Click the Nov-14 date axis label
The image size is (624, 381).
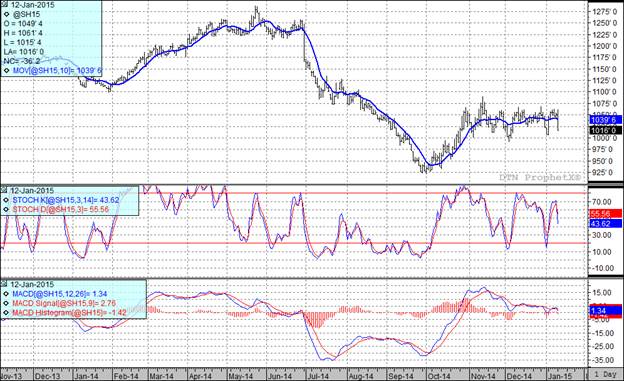483,376
